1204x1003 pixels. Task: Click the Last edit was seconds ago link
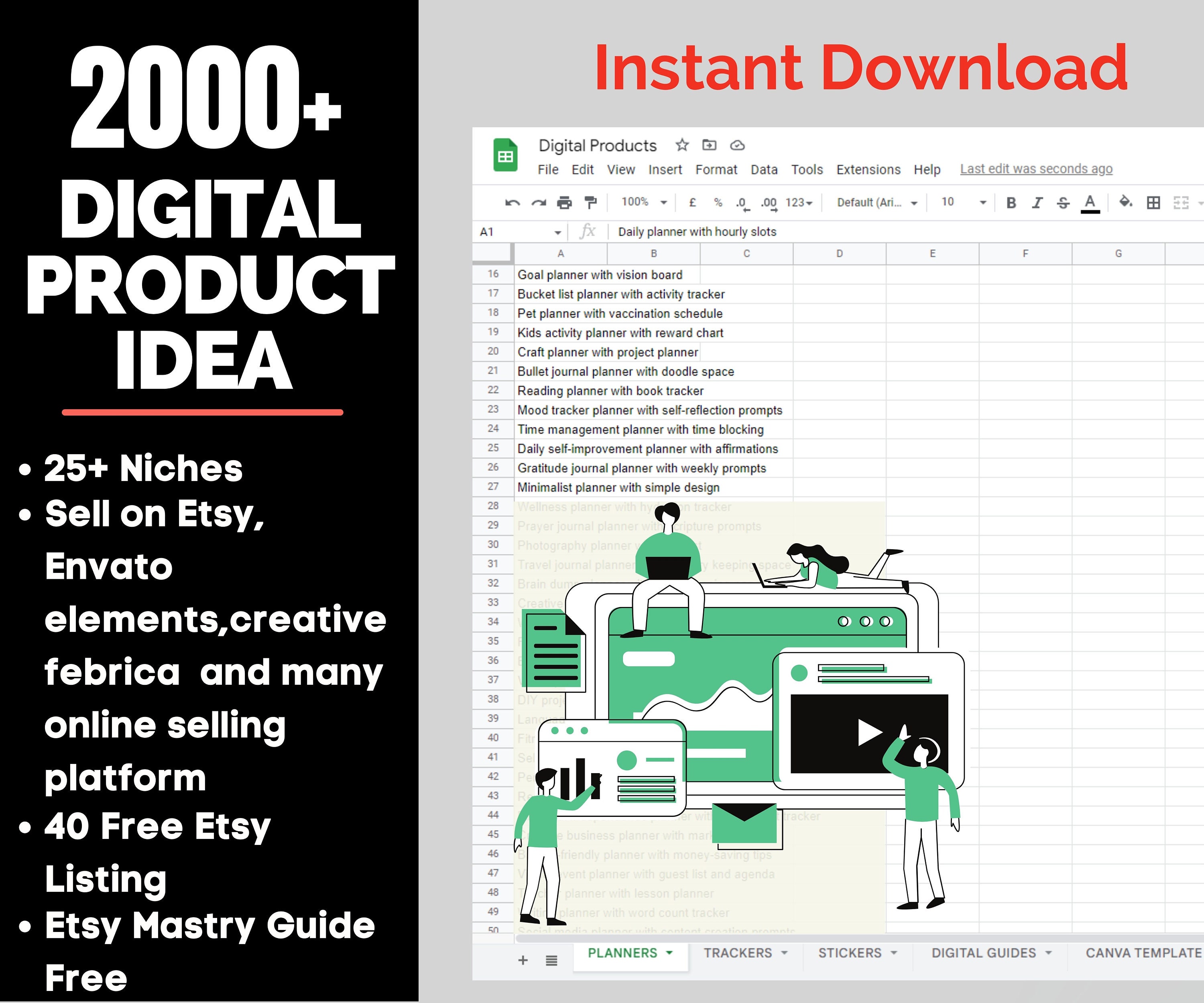coord(1035,169)
